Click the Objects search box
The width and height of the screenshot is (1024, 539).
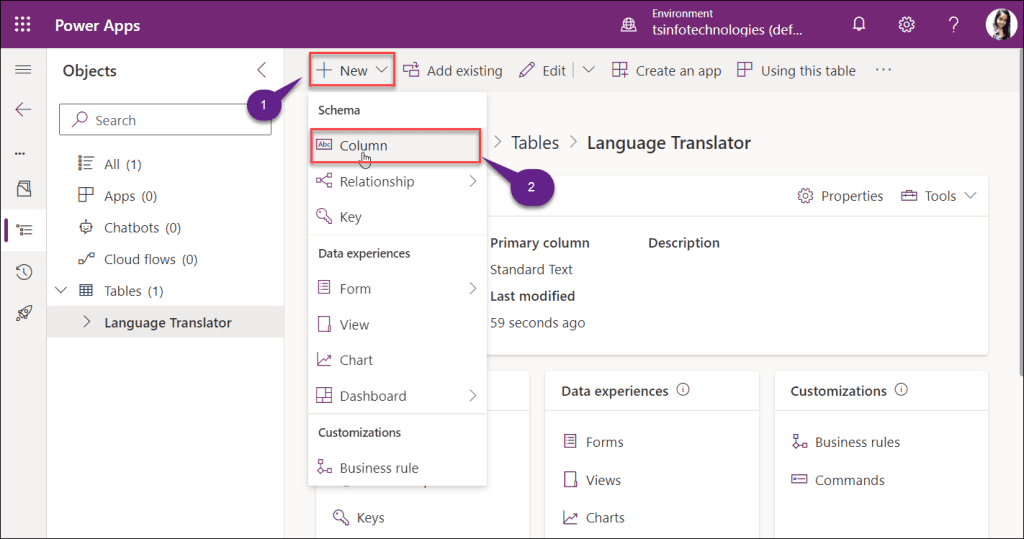click(x=165, y=120)
